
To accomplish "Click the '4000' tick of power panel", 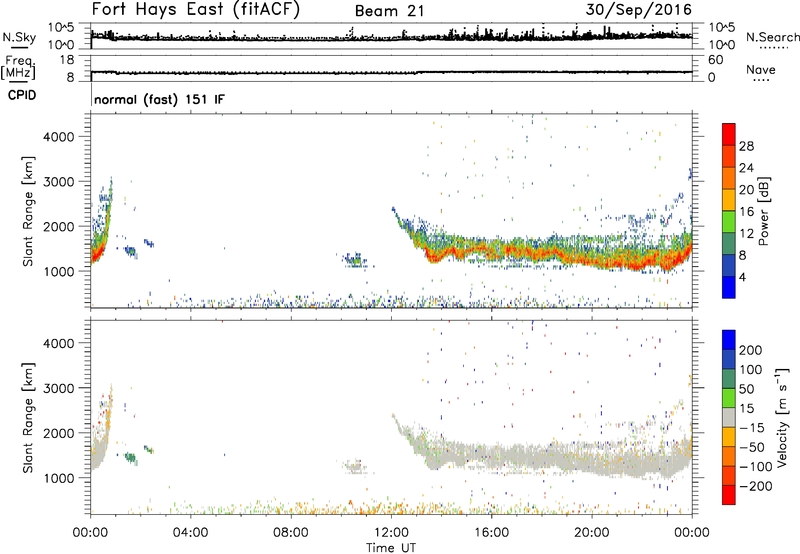I will 58,137.
